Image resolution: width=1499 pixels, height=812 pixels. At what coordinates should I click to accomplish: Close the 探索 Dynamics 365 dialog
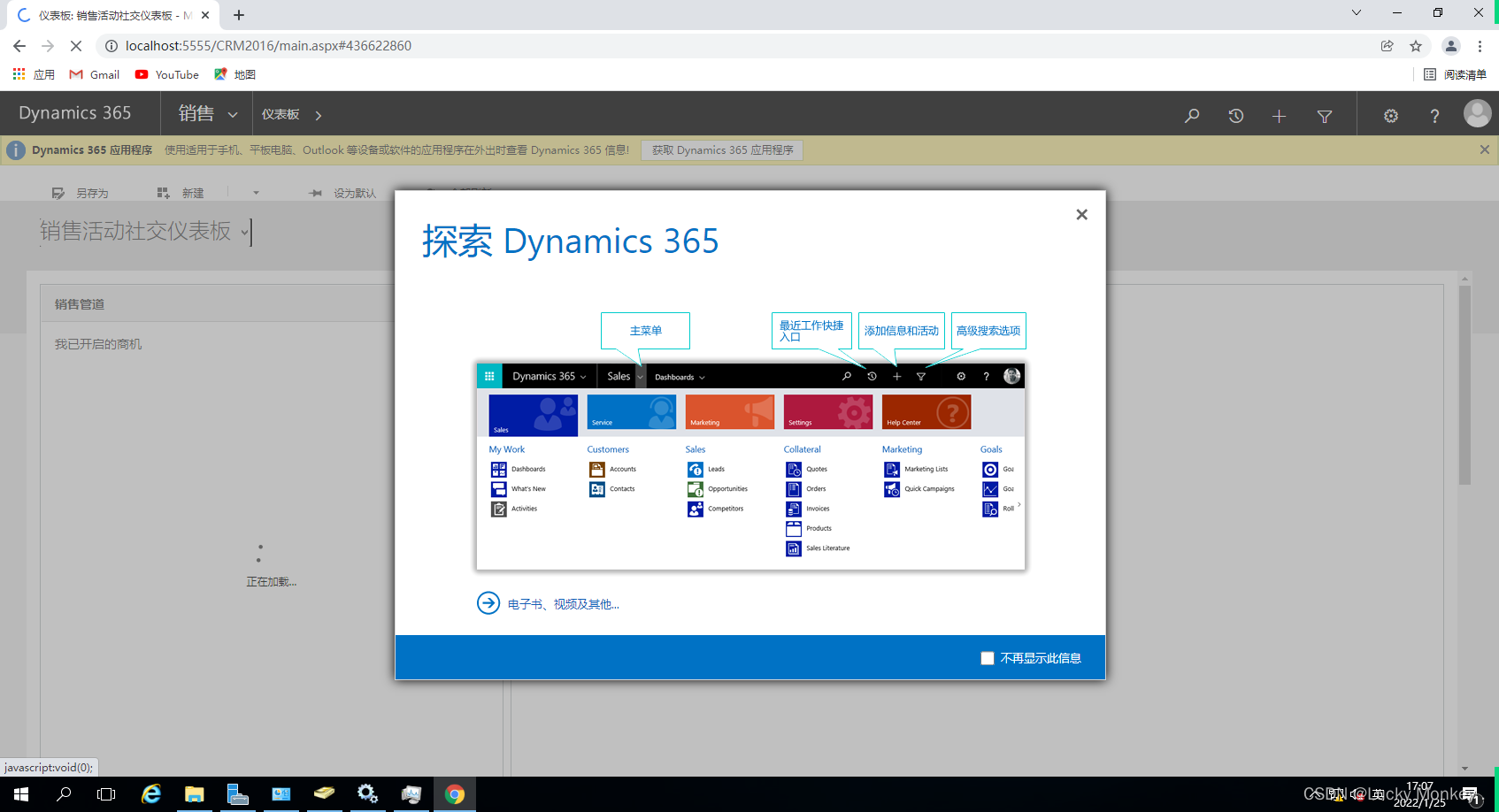tap(1081, 215)
